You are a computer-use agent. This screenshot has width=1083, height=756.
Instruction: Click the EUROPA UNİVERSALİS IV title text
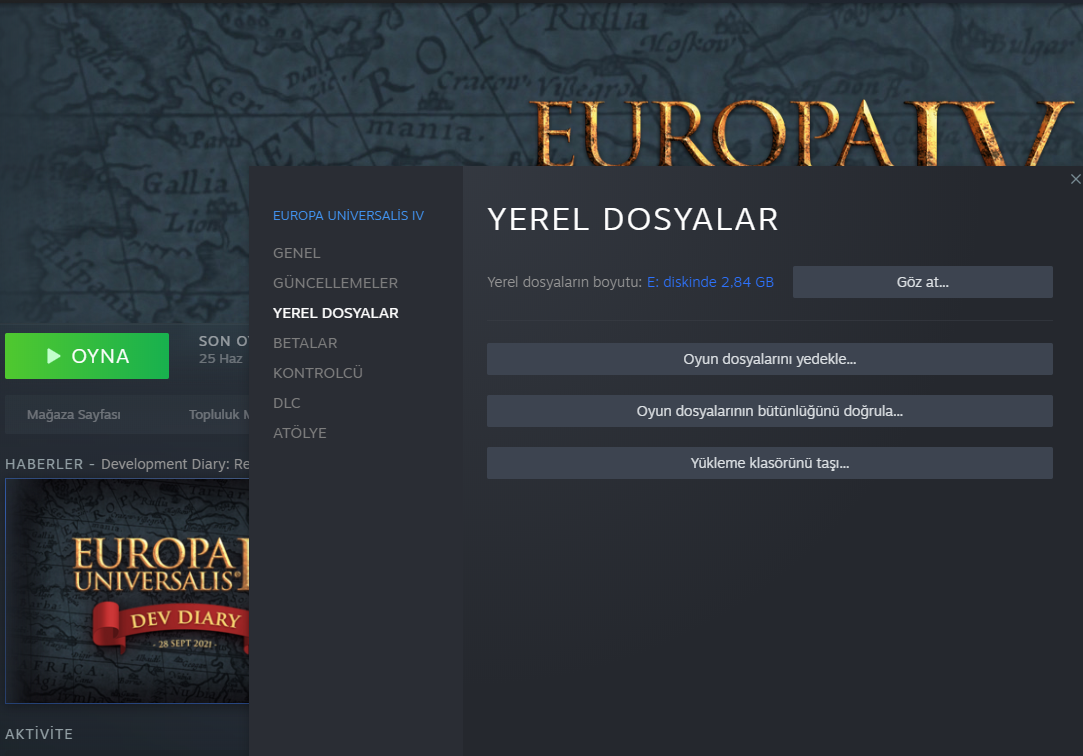[x=348, y=215]
